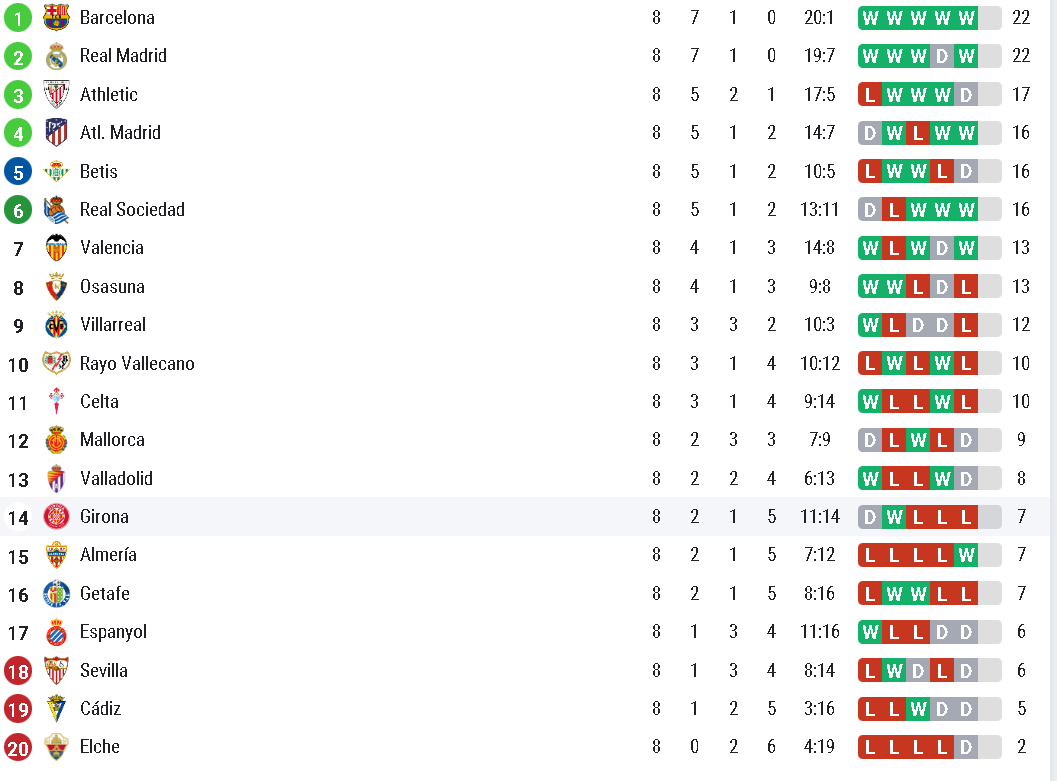1057x781 pixels.
Task: Click the Cádiz yellow crest icon
Action: [x=56, y=709]
